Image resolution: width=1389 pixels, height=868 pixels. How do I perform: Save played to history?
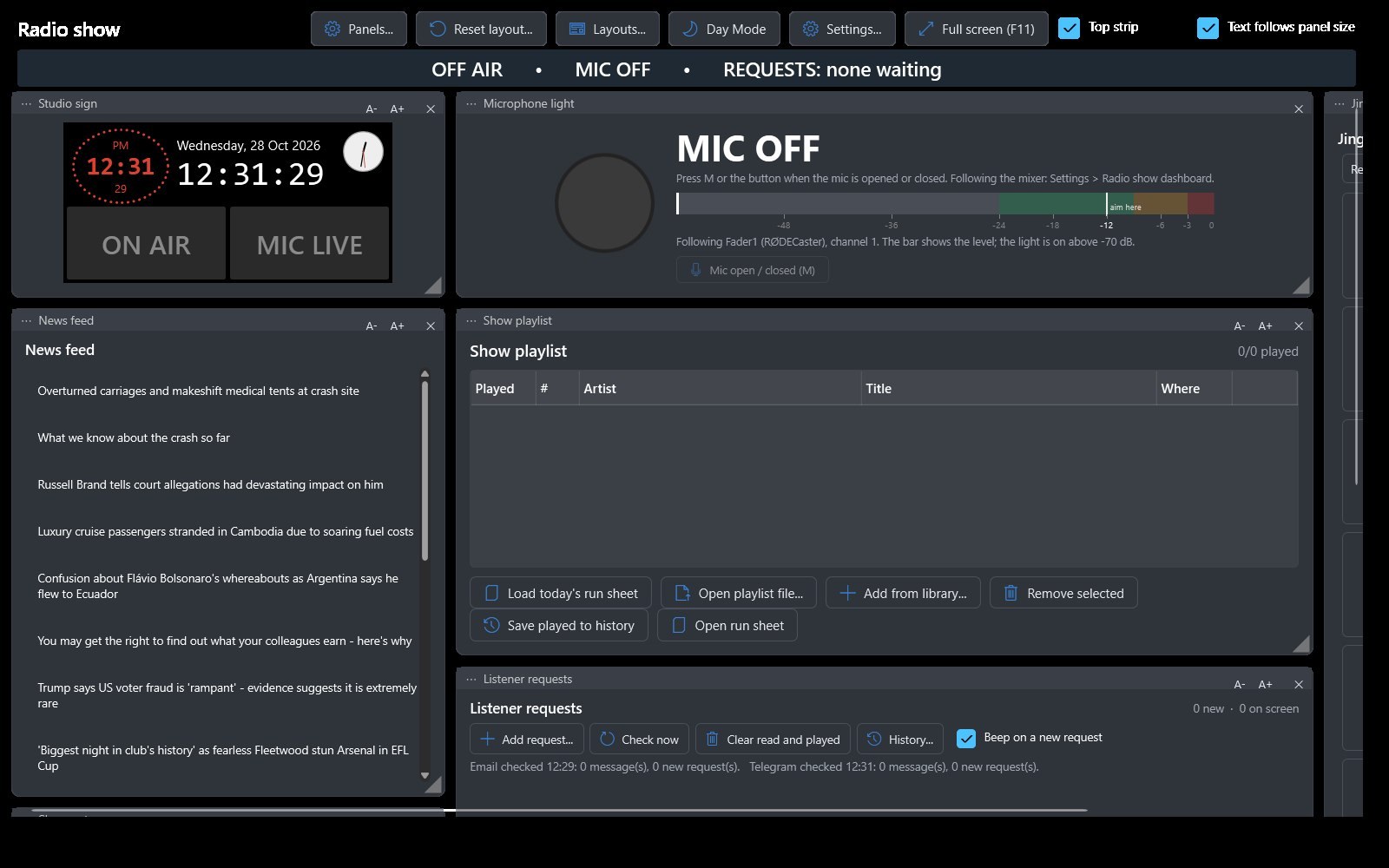pos(559,625)
